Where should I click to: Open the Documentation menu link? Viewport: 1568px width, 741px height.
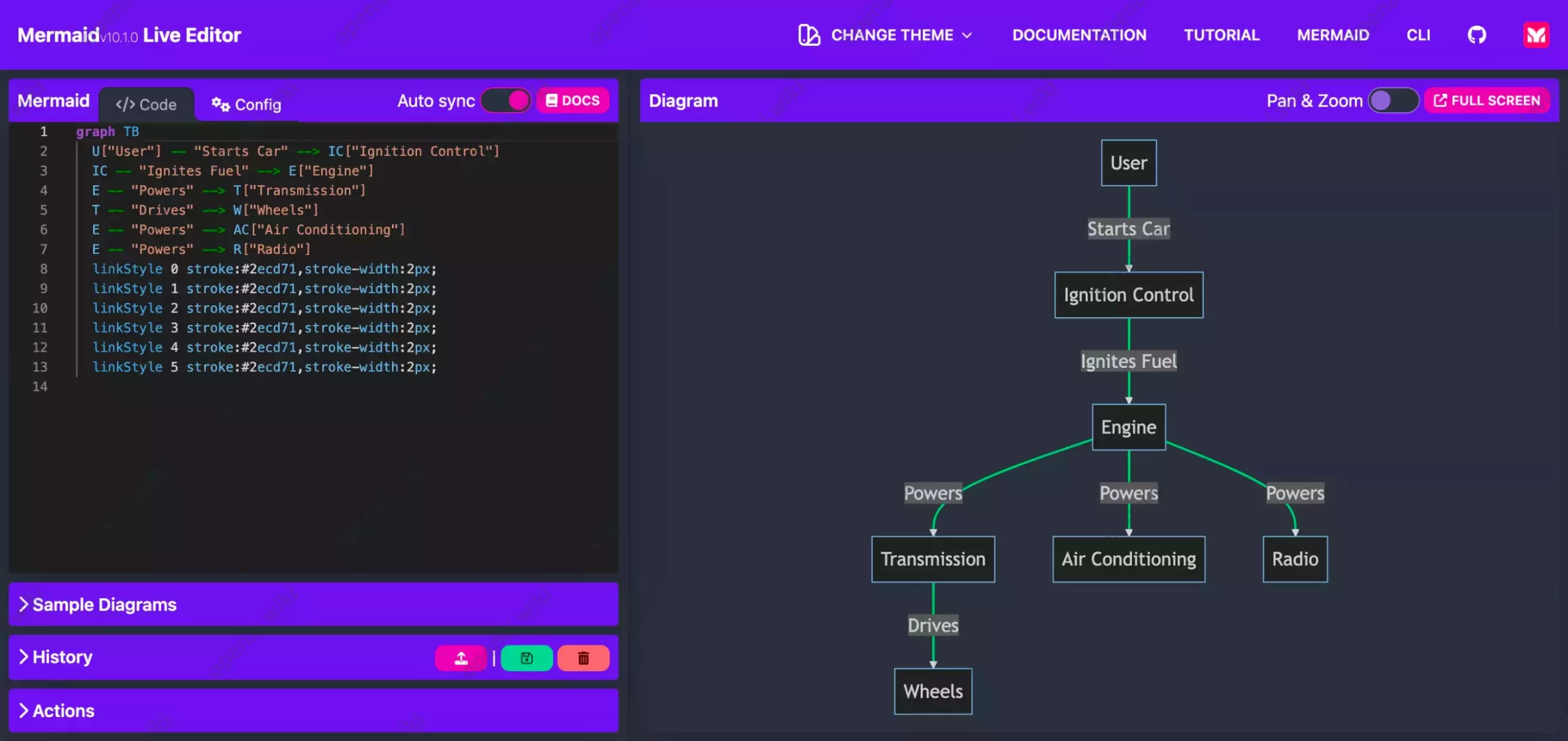(x=1079, y=35)
